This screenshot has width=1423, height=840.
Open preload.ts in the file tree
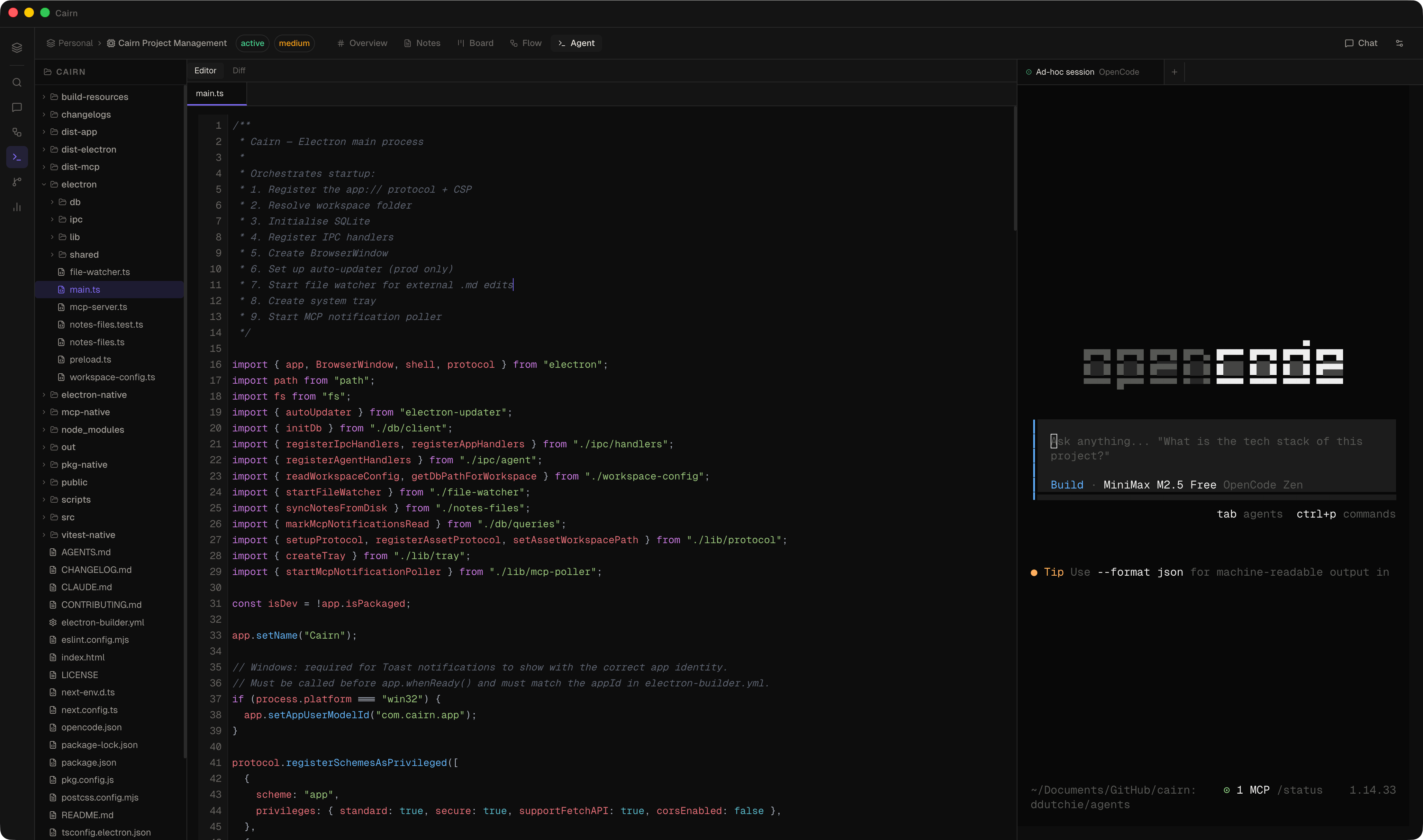110,359
